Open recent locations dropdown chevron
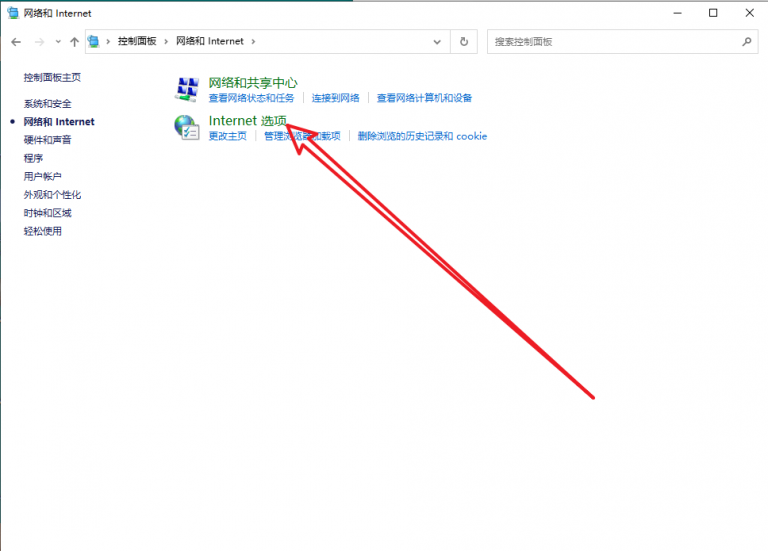This screenshot has height=551, width=768. point(58,42)
